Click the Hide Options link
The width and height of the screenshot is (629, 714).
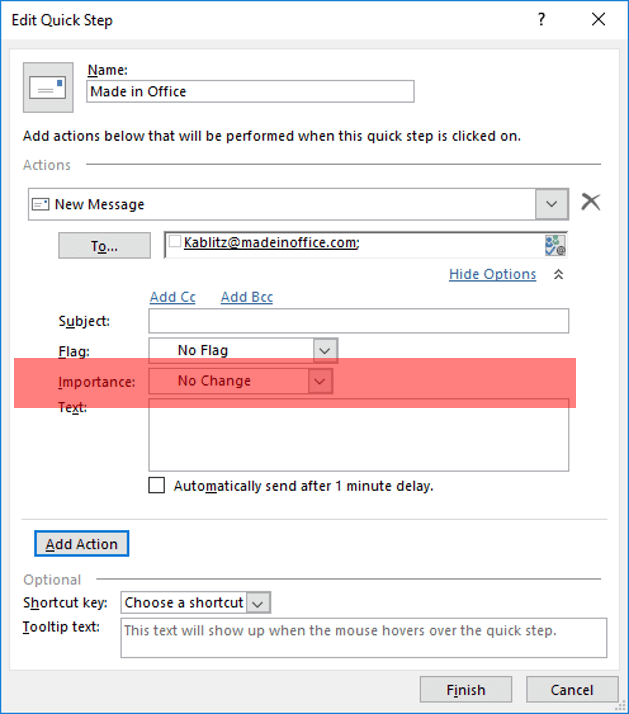point(492,274)
